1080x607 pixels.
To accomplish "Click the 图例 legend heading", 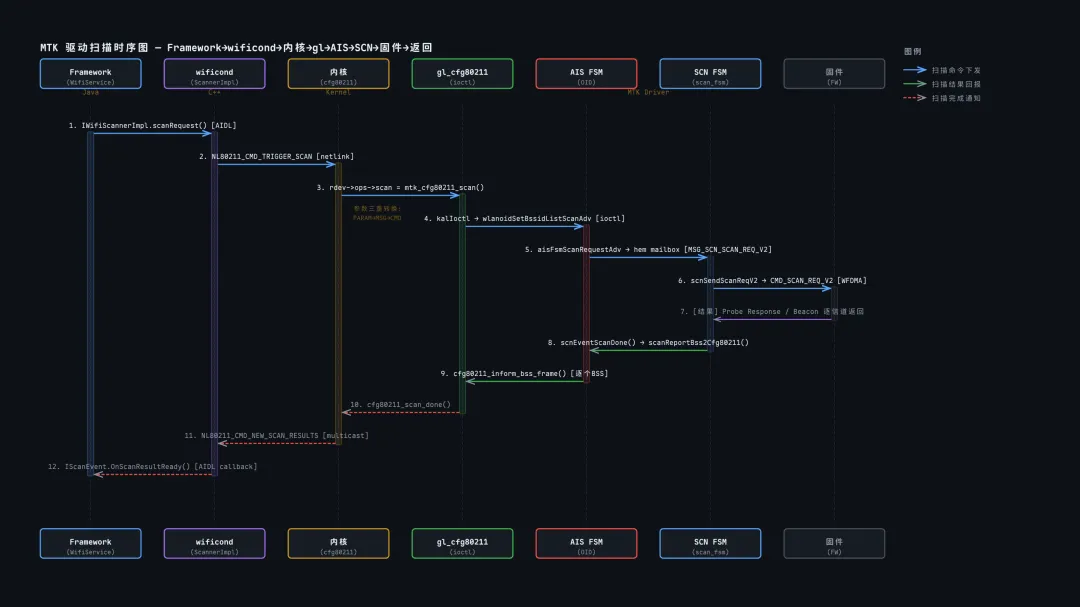I will pyautogui.click(x=912, y=51).
